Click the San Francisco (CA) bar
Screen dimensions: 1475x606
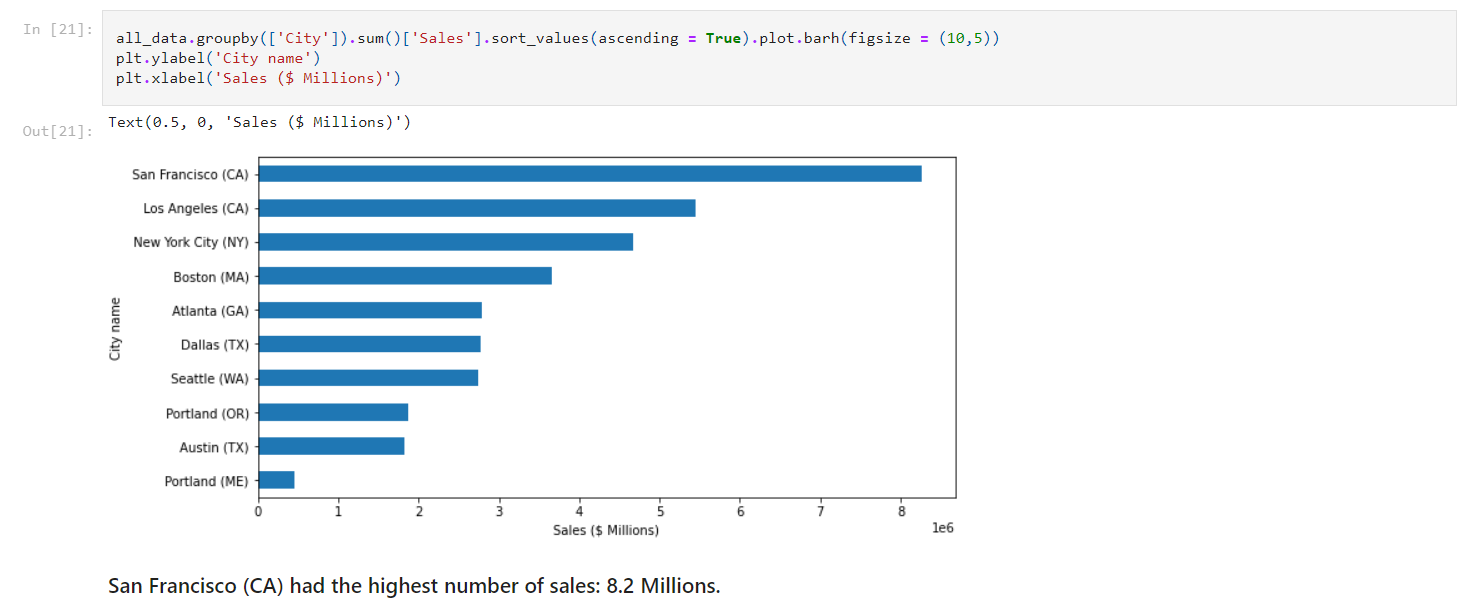[590, 173]
